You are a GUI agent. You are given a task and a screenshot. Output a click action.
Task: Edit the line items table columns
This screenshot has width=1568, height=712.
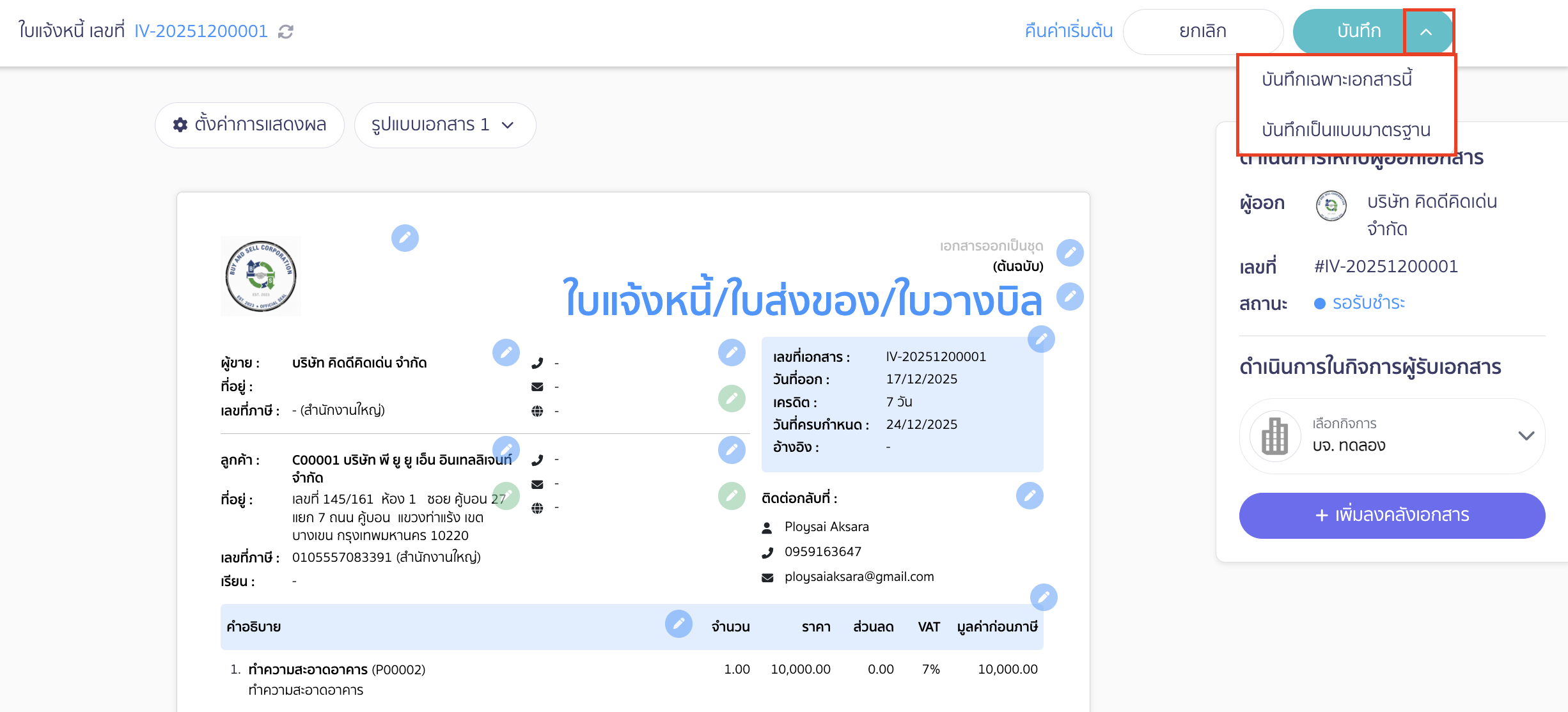tap(1043, 598)
